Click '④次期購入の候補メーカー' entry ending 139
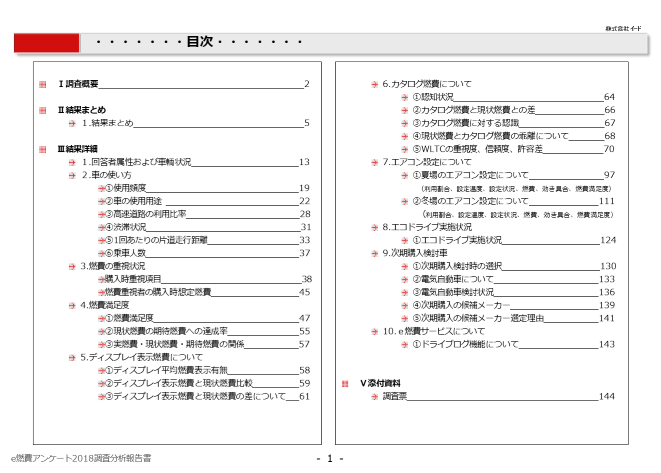The image size is (661, 473). coord(461,305)
